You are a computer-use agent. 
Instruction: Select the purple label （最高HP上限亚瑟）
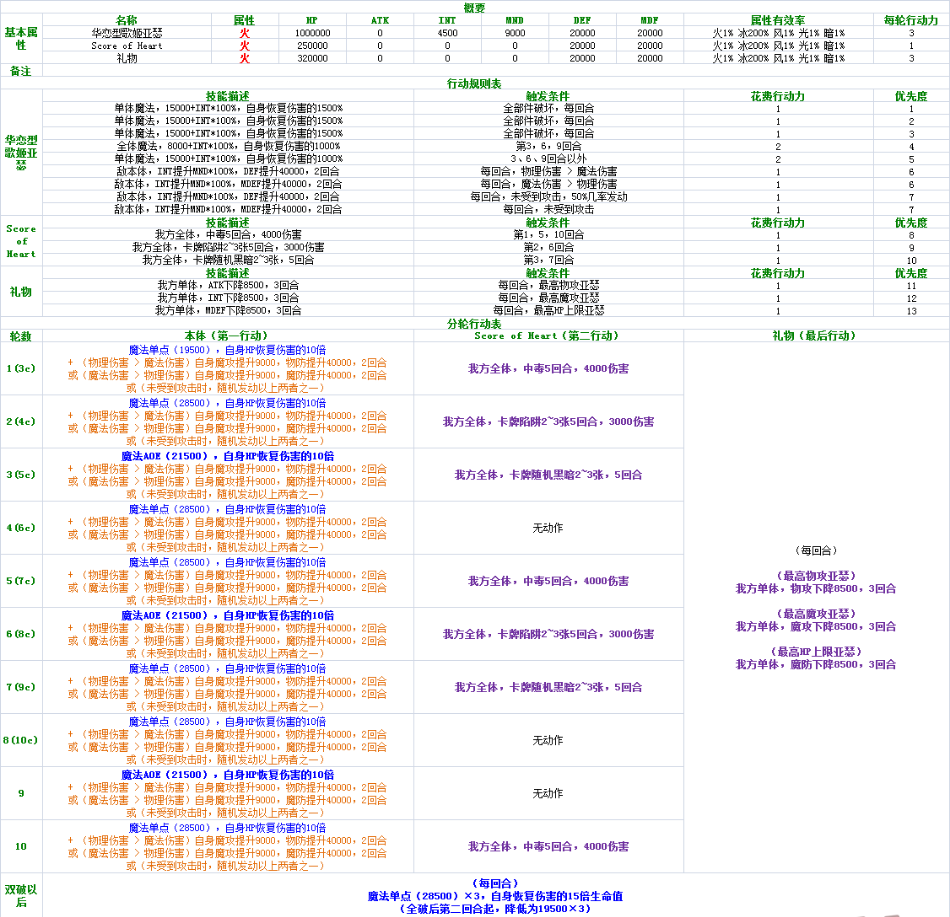(815, 652)
